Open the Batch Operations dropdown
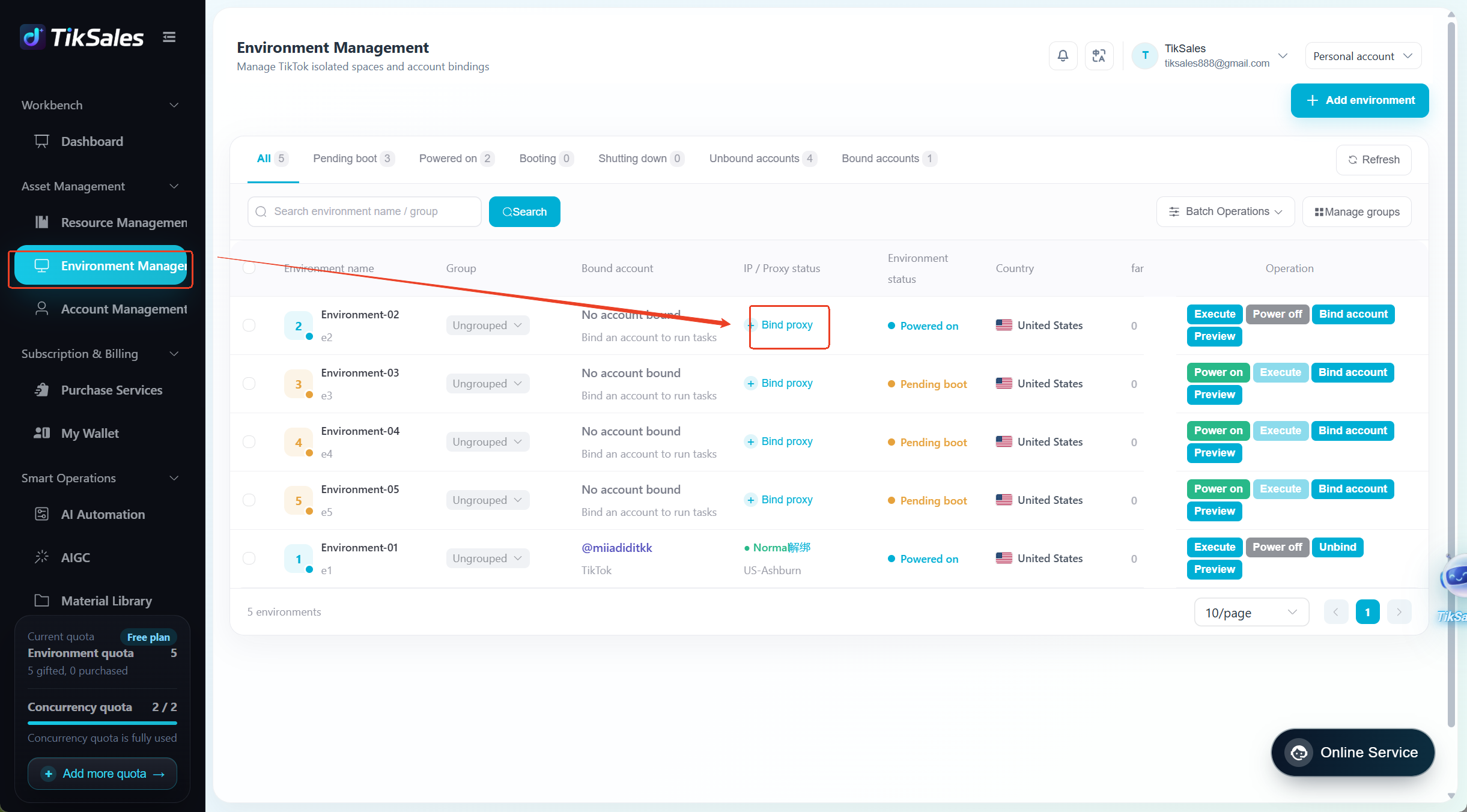Viewport: 1467px width, 812px height. 1226,211
